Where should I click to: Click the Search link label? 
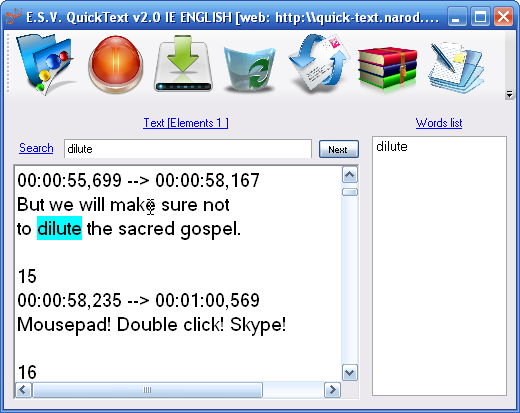point(36,148)
